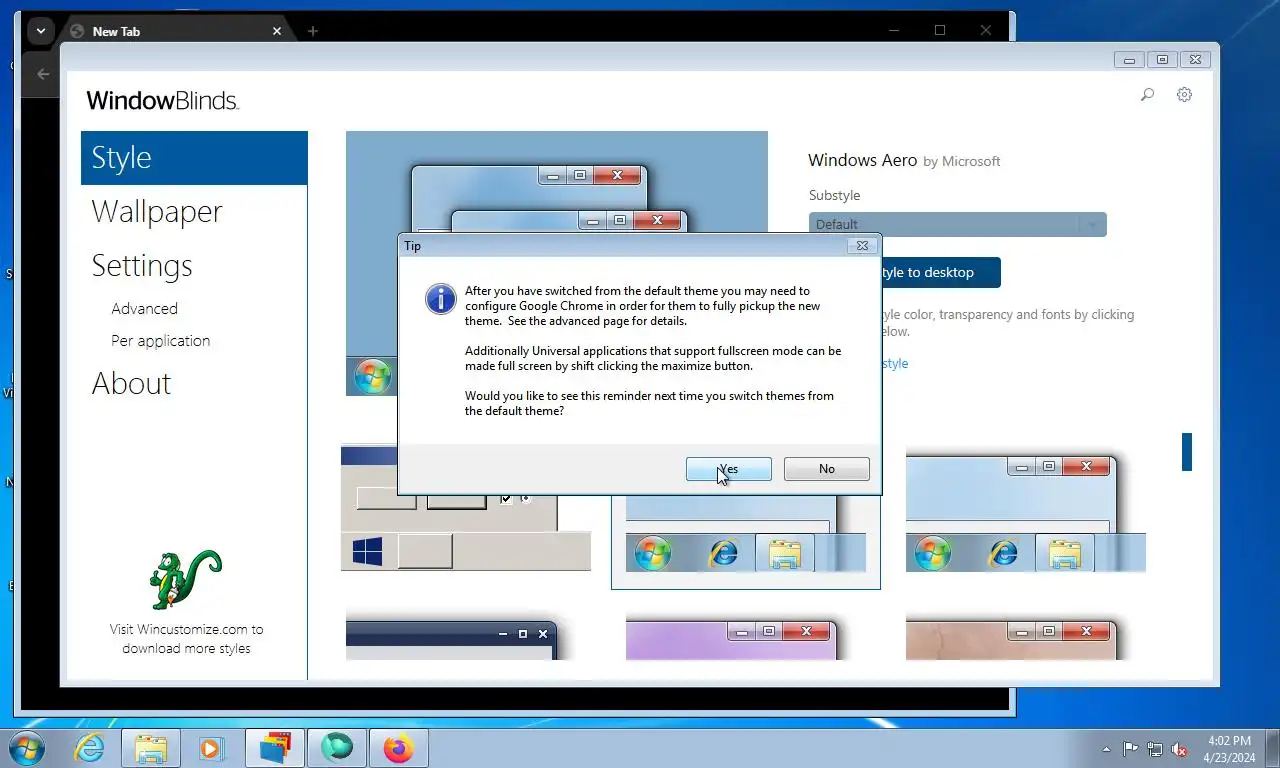Click the Action Center flag tray icon

click(1131, 749)
